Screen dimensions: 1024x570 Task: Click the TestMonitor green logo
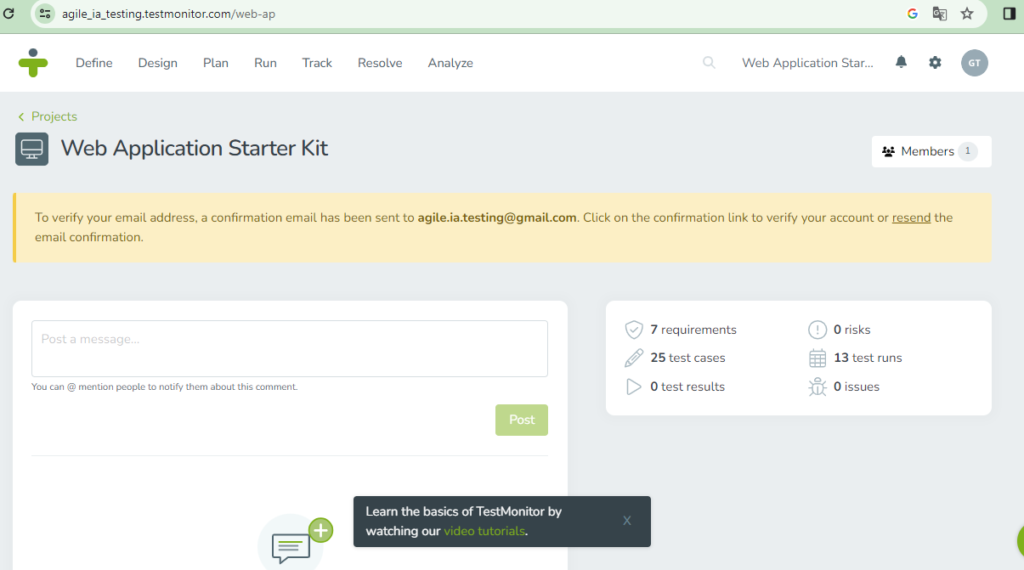(33, 63)
